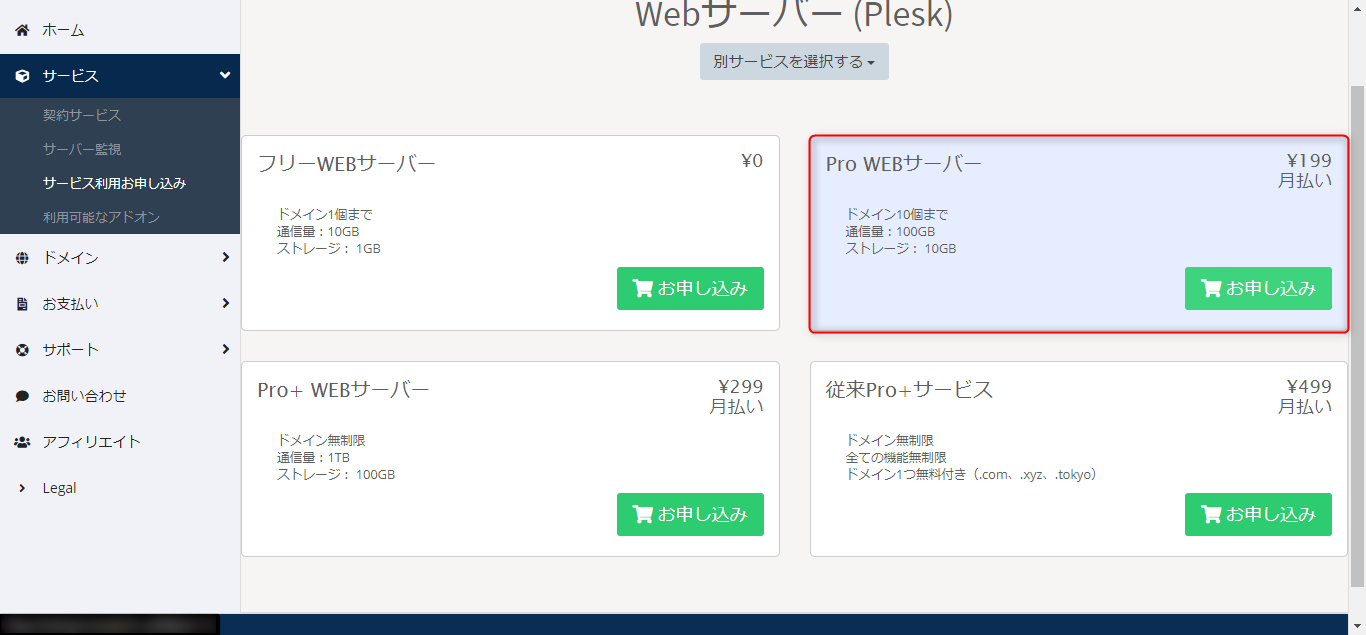Apply for Pro+ WEBサーバー plan
Screen dimensions: 1366x635
click(690, 514)
